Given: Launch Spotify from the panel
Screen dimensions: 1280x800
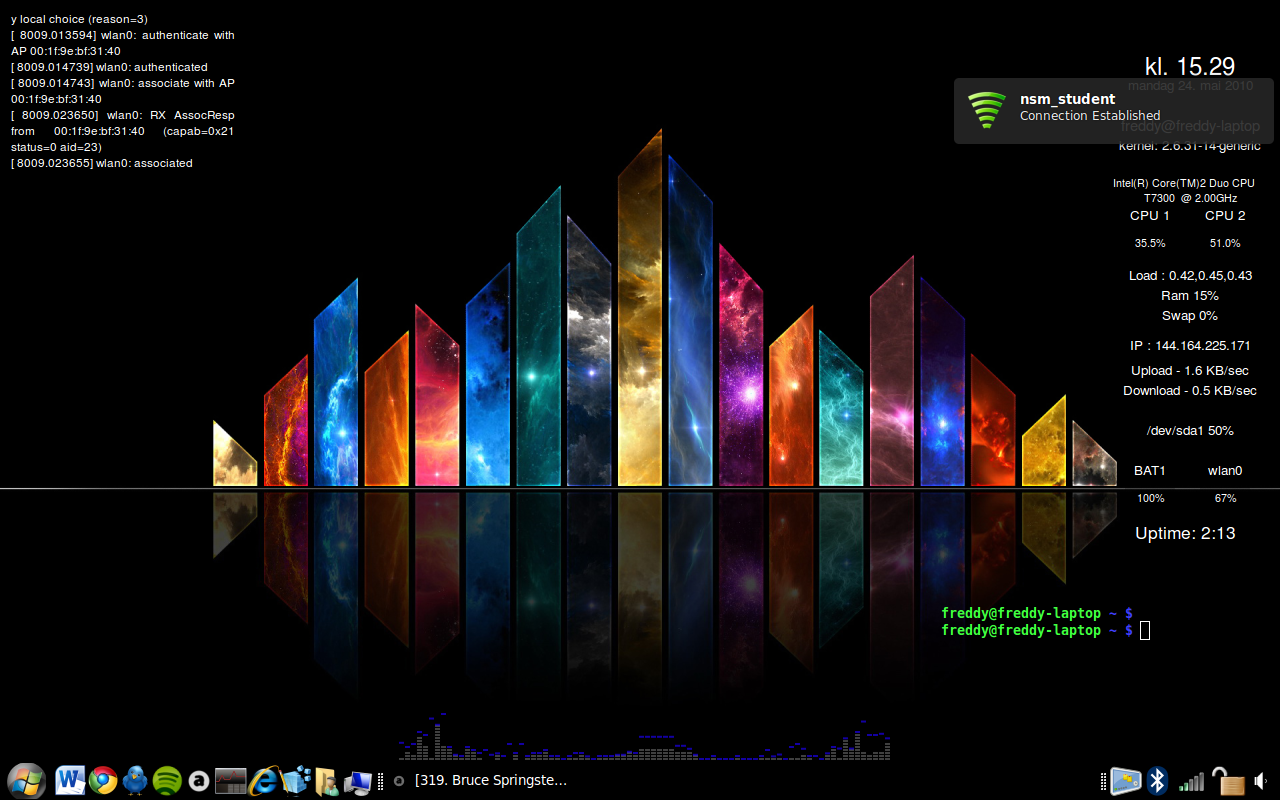Looking at the screenshot, I should coord(167,780).
